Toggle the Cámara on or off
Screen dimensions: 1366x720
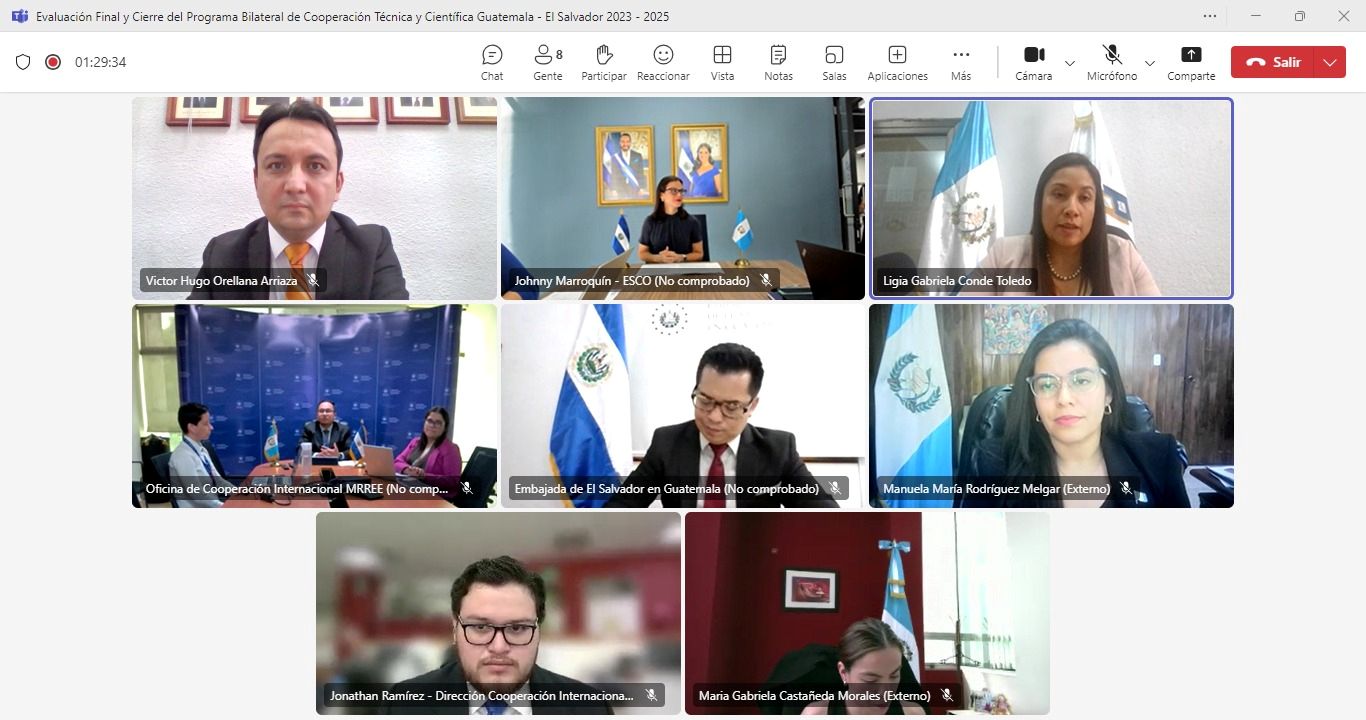pos(1033,62)
